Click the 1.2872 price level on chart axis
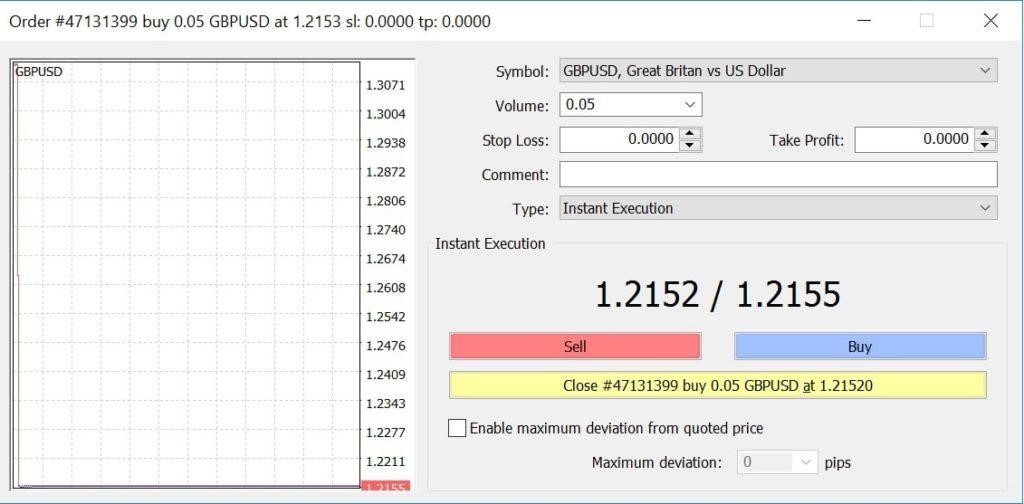This screenshot has height=504, width=1024. pos(385,172)
